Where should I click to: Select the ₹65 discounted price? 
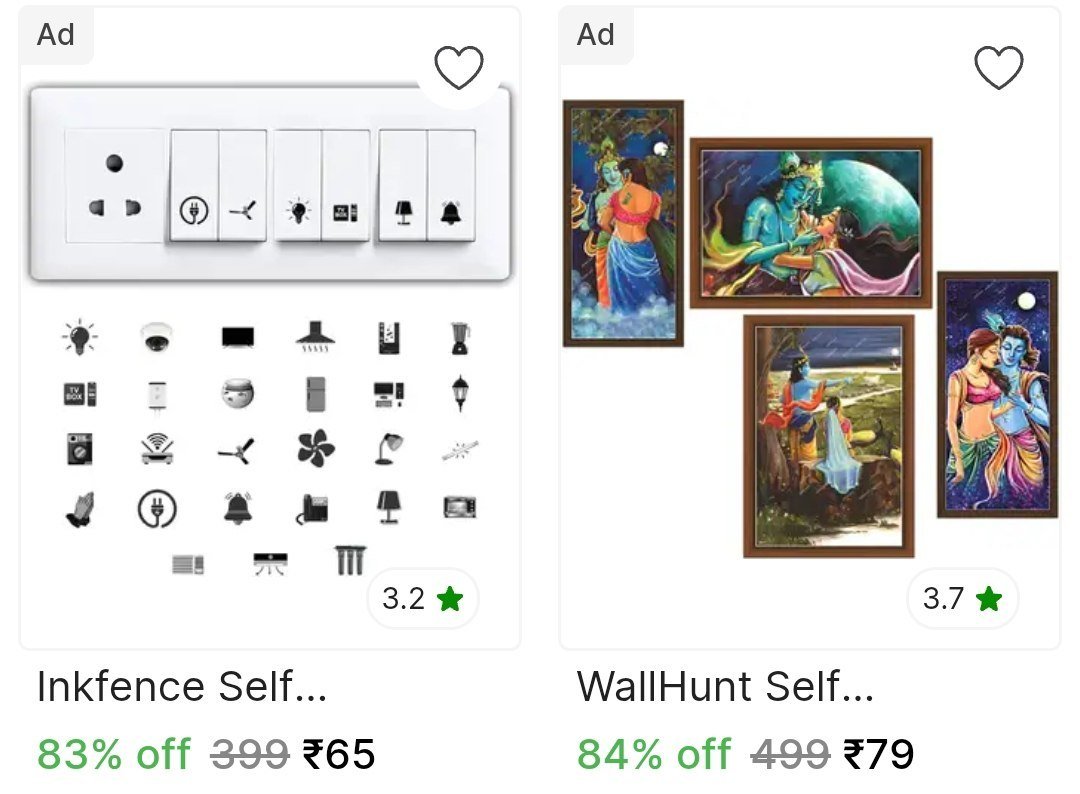tap(339, 754)
